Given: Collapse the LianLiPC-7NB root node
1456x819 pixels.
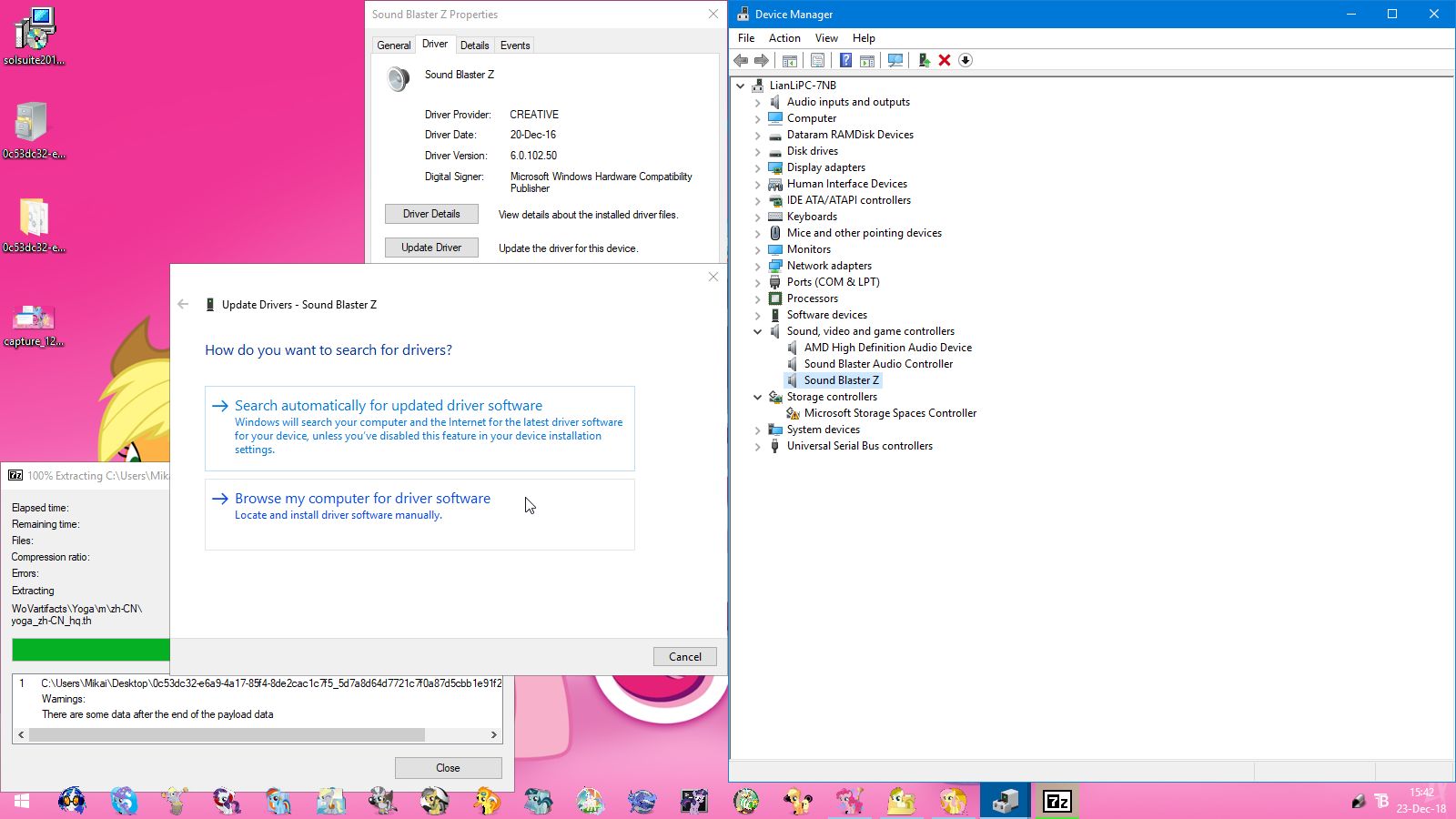Looking at the screenshot, I should (740, 86).
